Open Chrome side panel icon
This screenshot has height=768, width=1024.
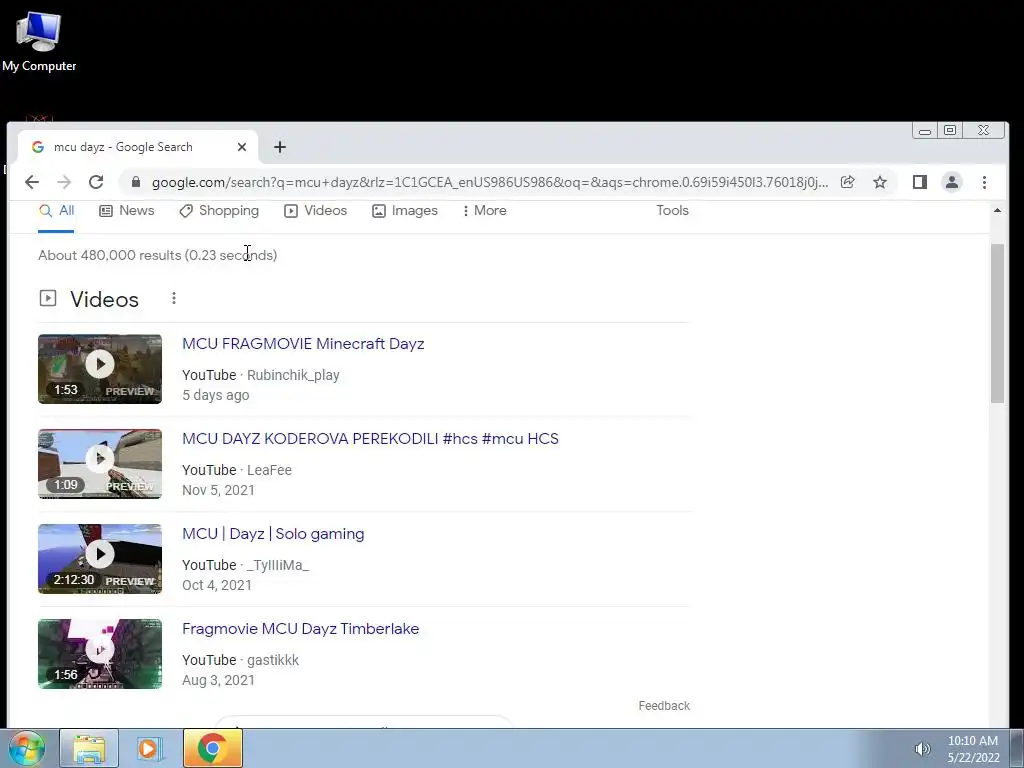point(920,182)
